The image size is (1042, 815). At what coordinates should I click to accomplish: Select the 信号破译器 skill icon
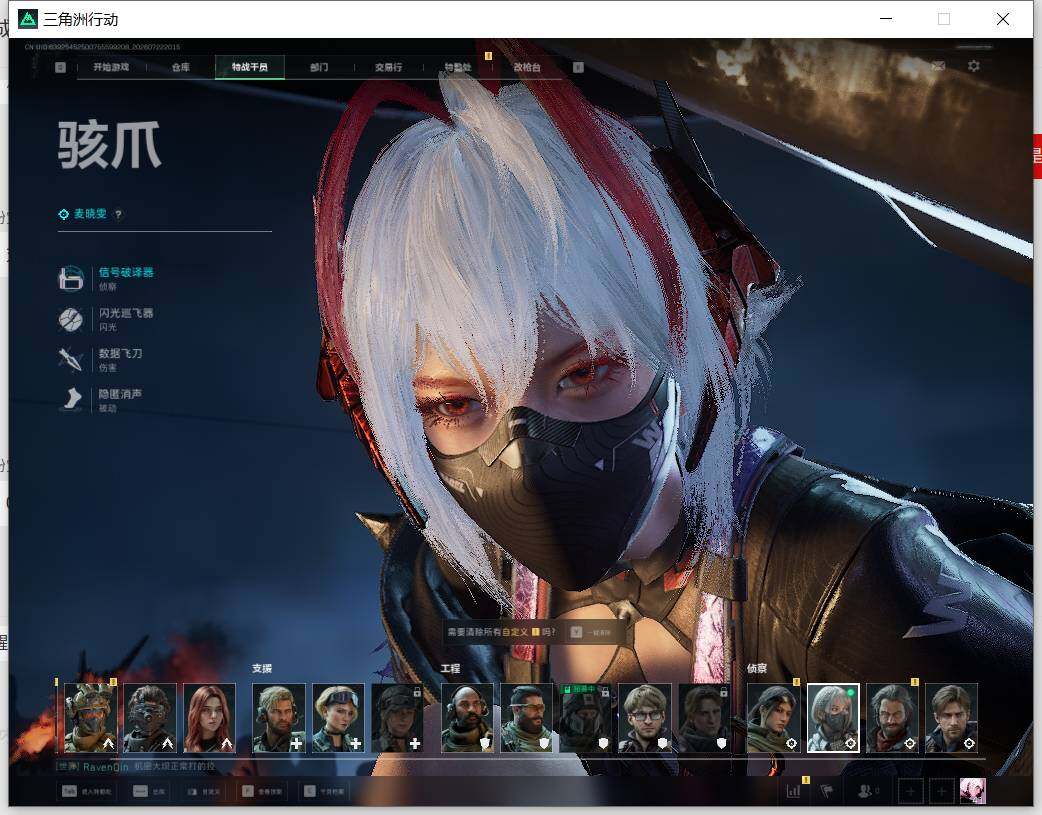(x=70, y=279)
